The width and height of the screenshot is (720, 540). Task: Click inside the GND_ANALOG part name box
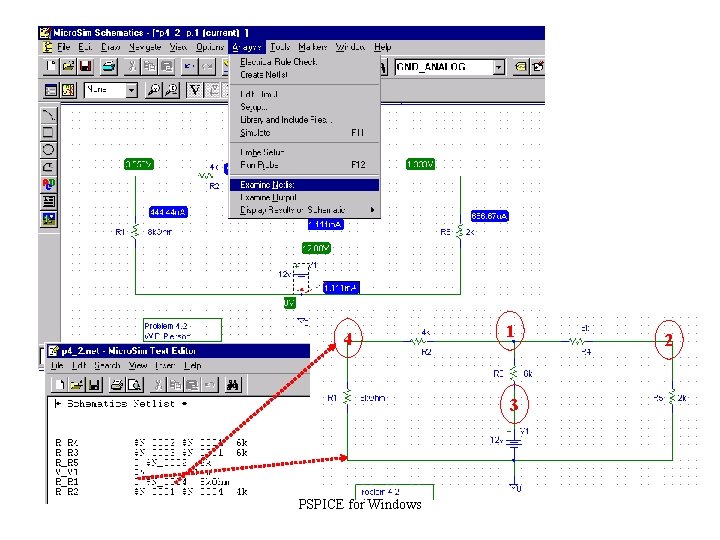click(444, 68)
